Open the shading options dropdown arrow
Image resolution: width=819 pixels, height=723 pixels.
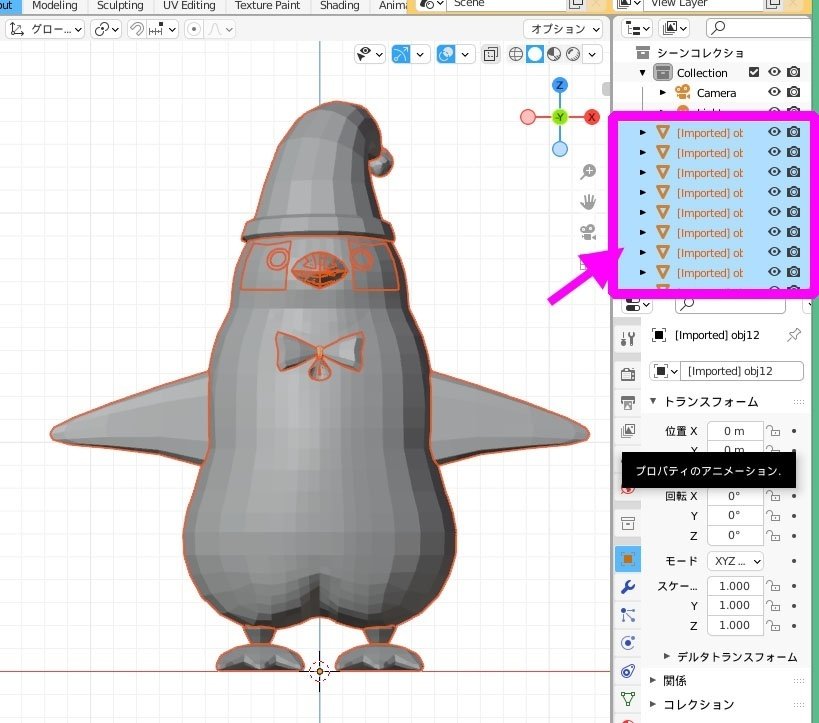point(592,54)
